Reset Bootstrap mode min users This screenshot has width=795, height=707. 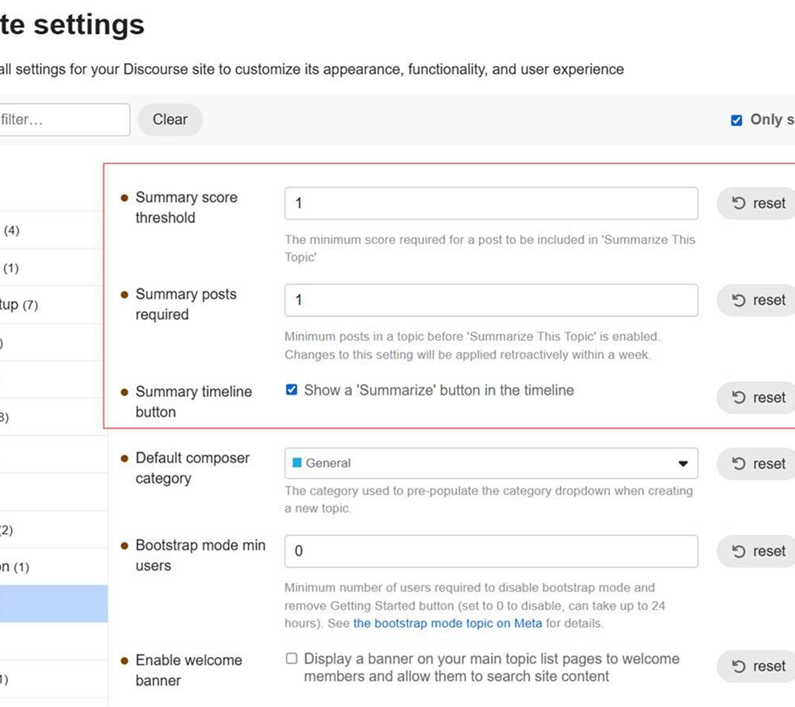[x=756, y=551]
